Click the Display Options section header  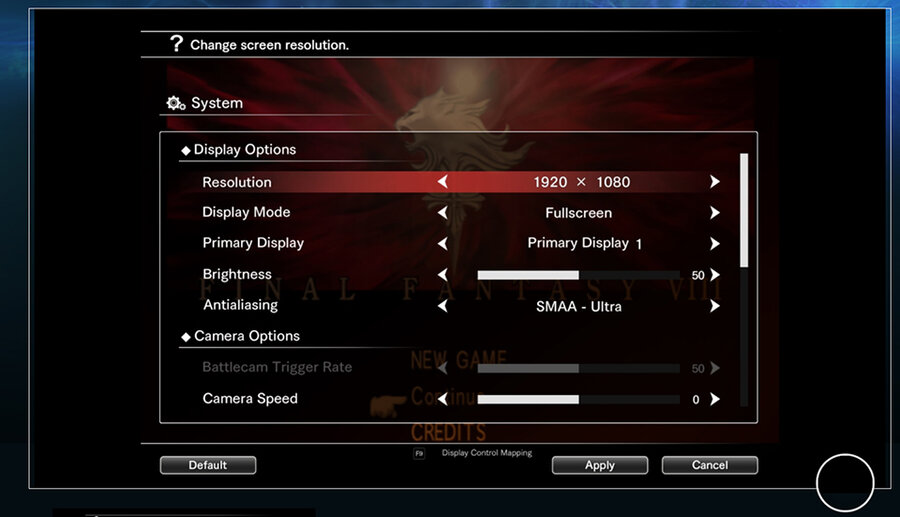(x=239, y=150)
